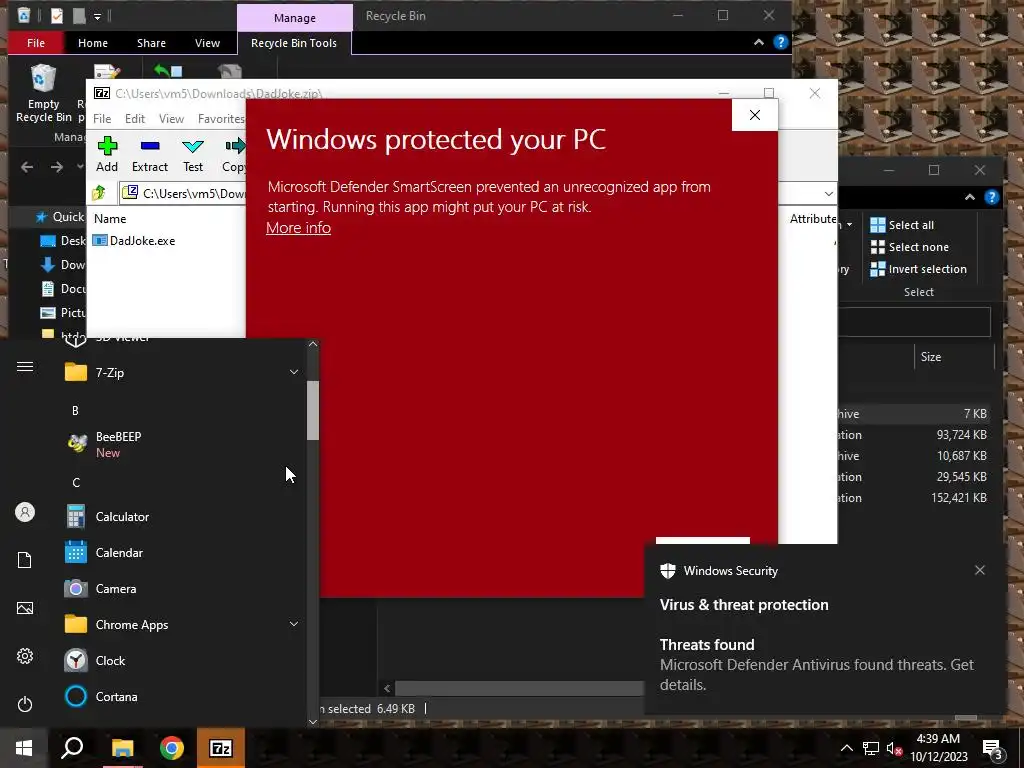Open 7-Zip View menu
Image resolution: width=1024 pixels, height=768 pixels.
tap(171, 119)
